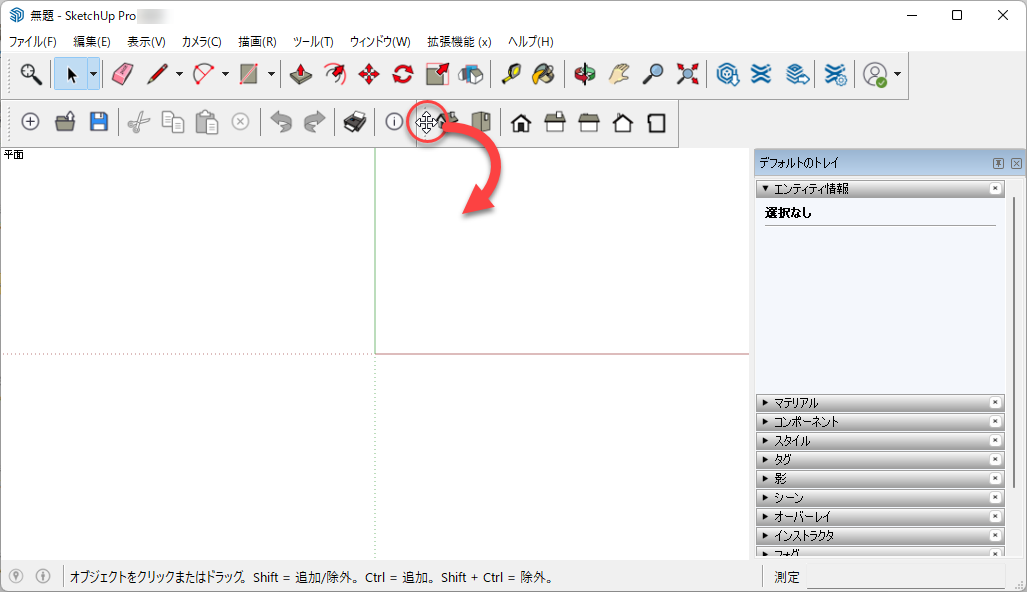This screenshot has width=1027, height=592.
Task: Select the red Rotate tool
Action: point(403,74)
